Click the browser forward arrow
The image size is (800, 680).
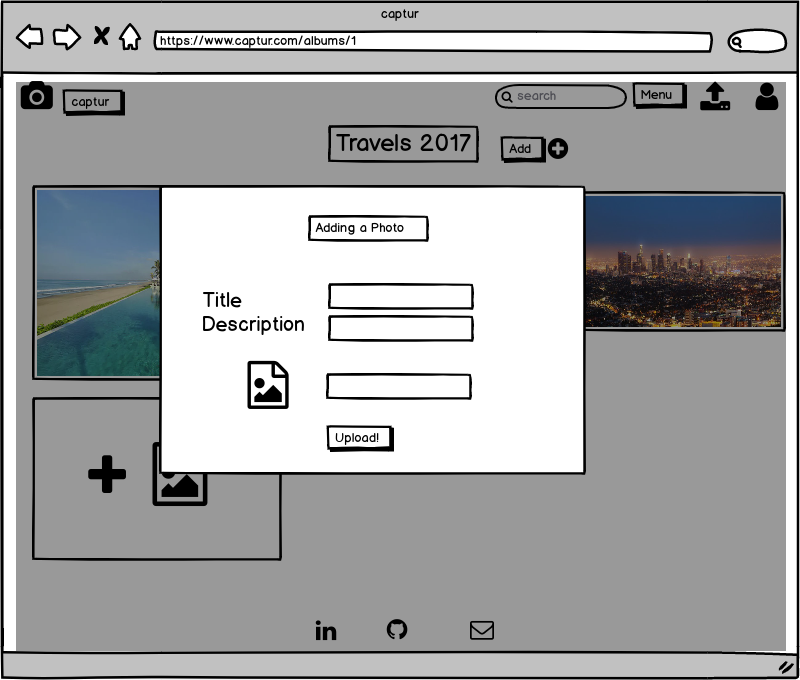pos(67,37)
